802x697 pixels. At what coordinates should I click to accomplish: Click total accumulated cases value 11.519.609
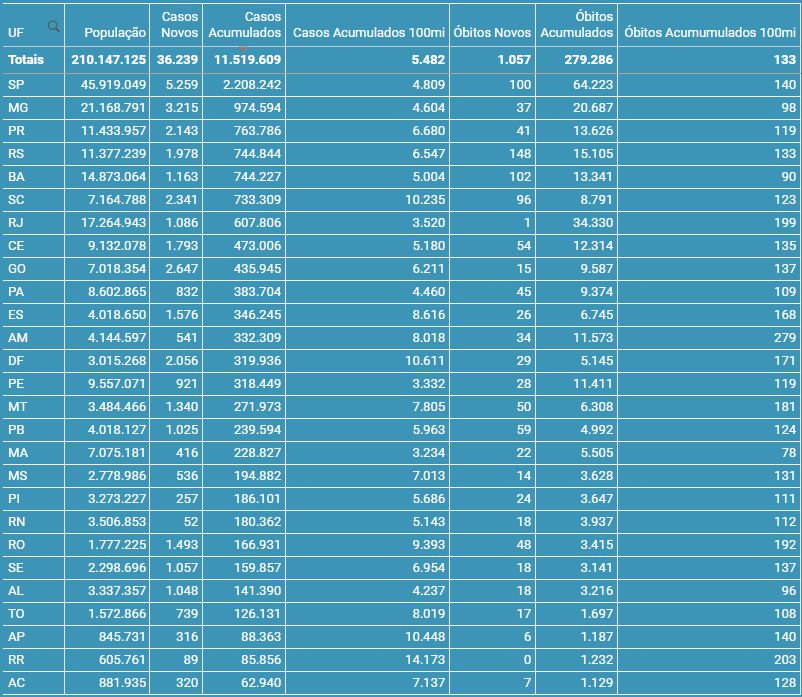[x=245, y=60]
